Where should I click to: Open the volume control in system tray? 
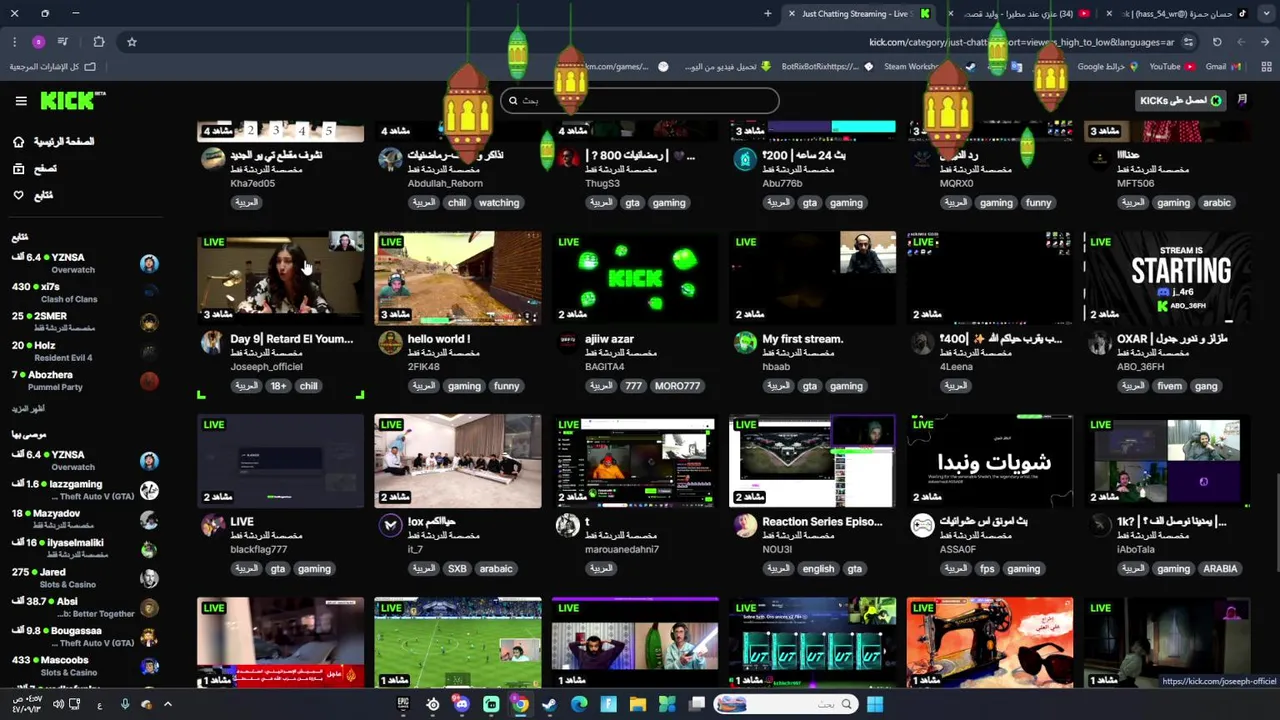pos(57,704)
